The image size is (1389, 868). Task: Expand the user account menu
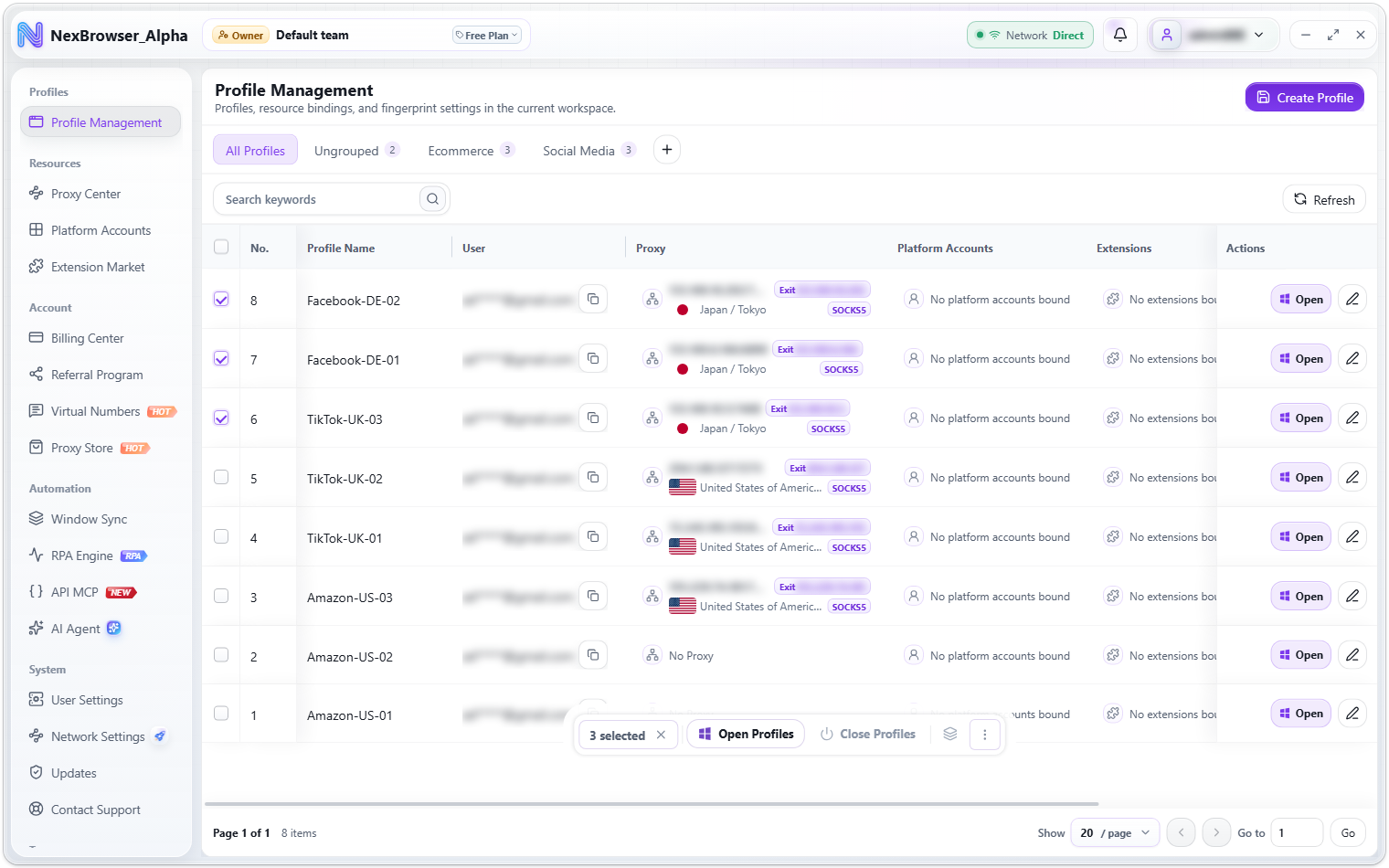pyautogui.click(x=1214, y=35)
